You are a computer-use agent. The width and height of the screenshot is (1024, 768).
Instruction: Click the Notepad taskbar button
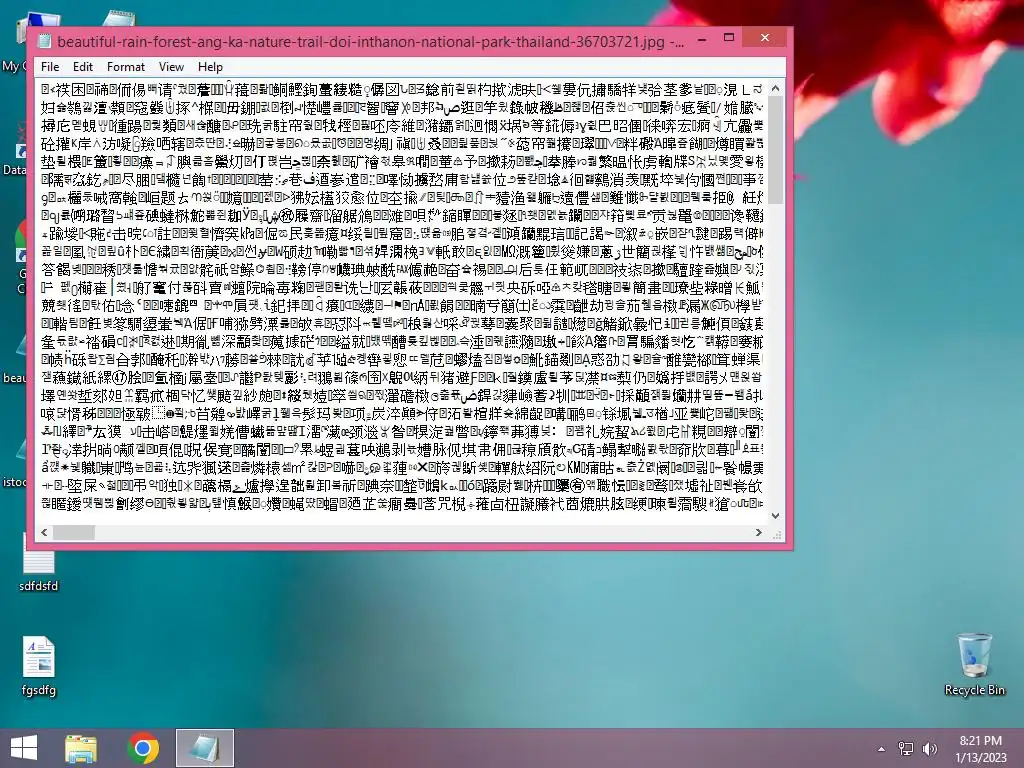(204, 748)
